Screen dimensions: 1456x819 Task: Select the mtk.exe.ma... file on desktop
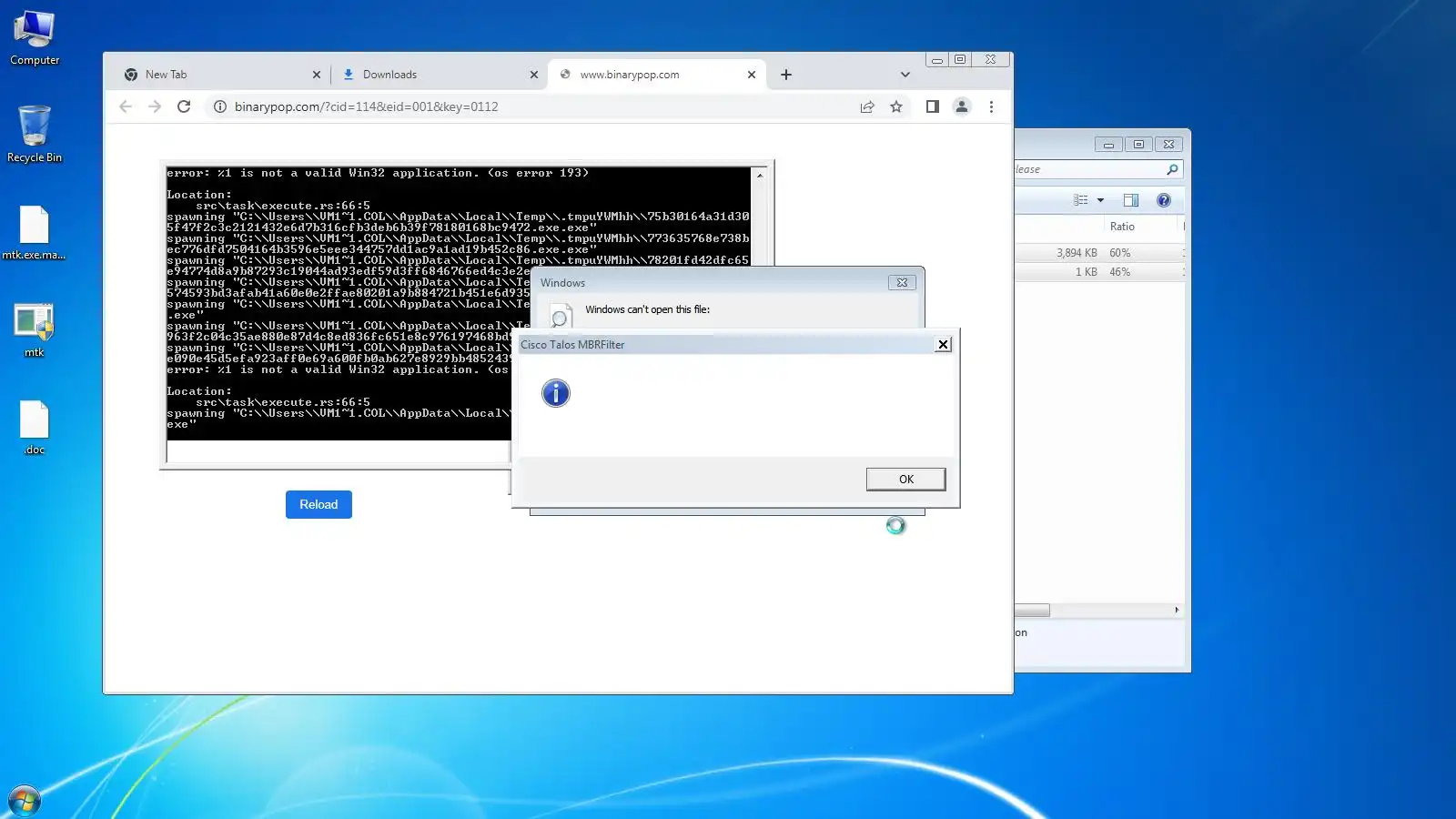click(x=35, y=232)
